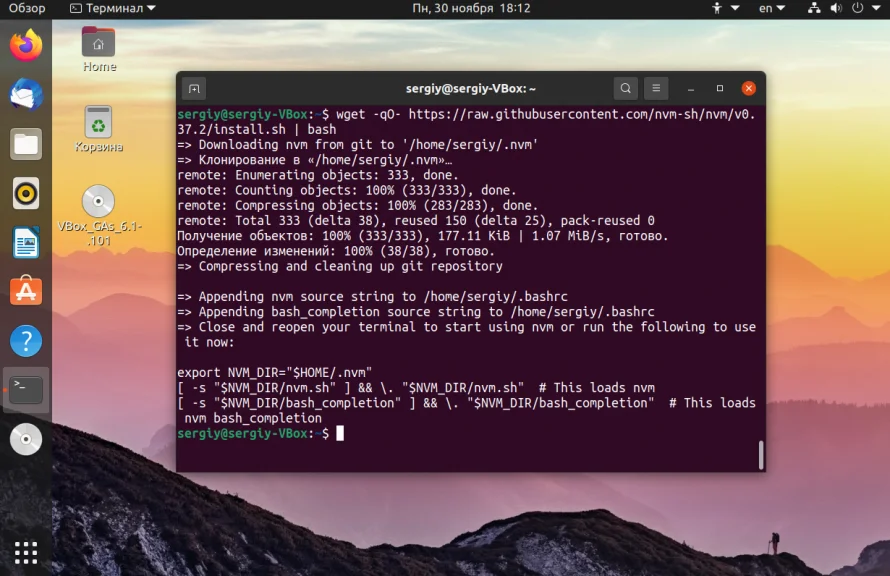Open the VBox_GAs_6.1 disc on desktop
Image resolution: width=890 pixels, height=576 pixels.
coord(99,216)
